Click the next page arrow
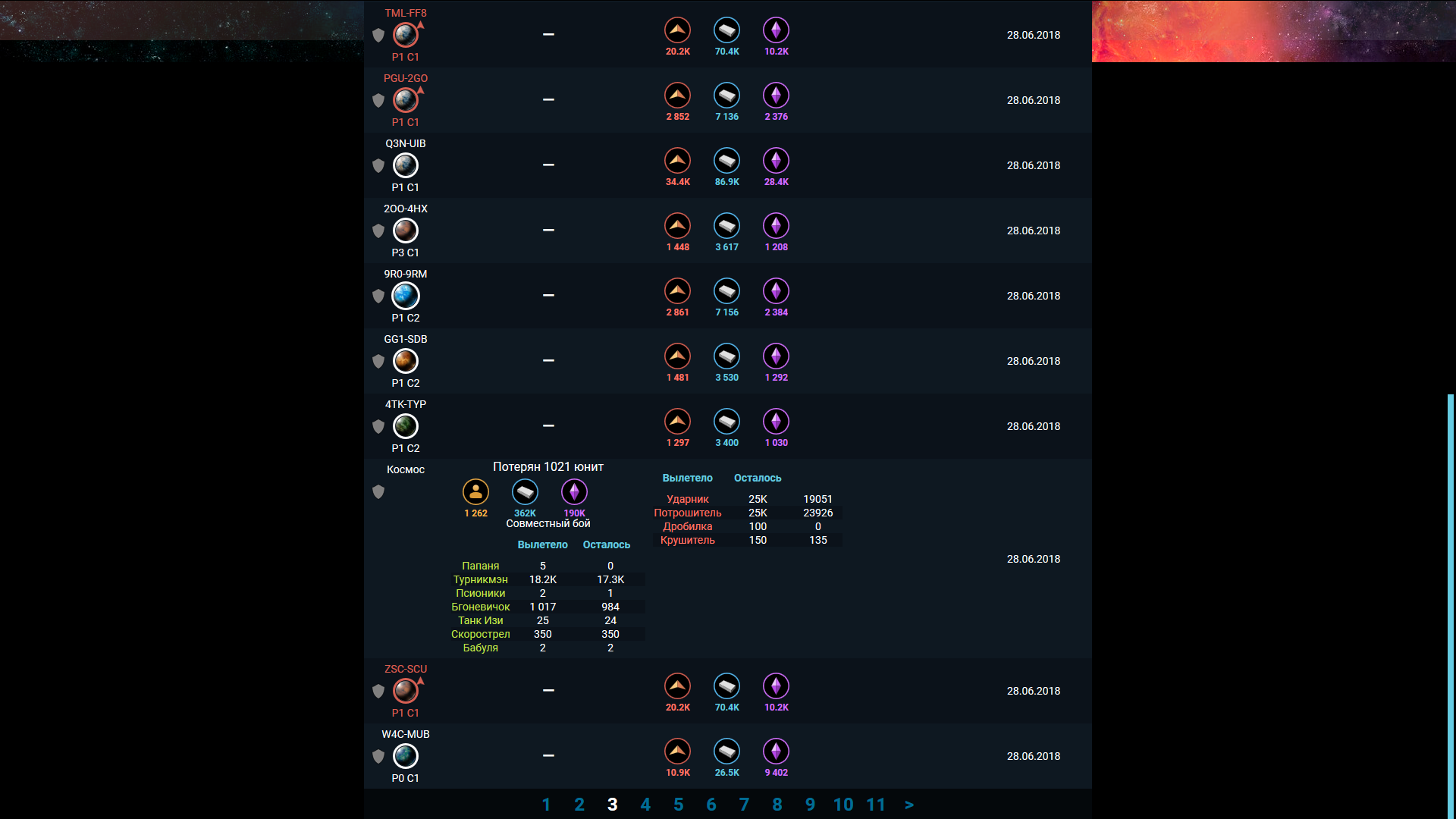 [x=909, y=805]
